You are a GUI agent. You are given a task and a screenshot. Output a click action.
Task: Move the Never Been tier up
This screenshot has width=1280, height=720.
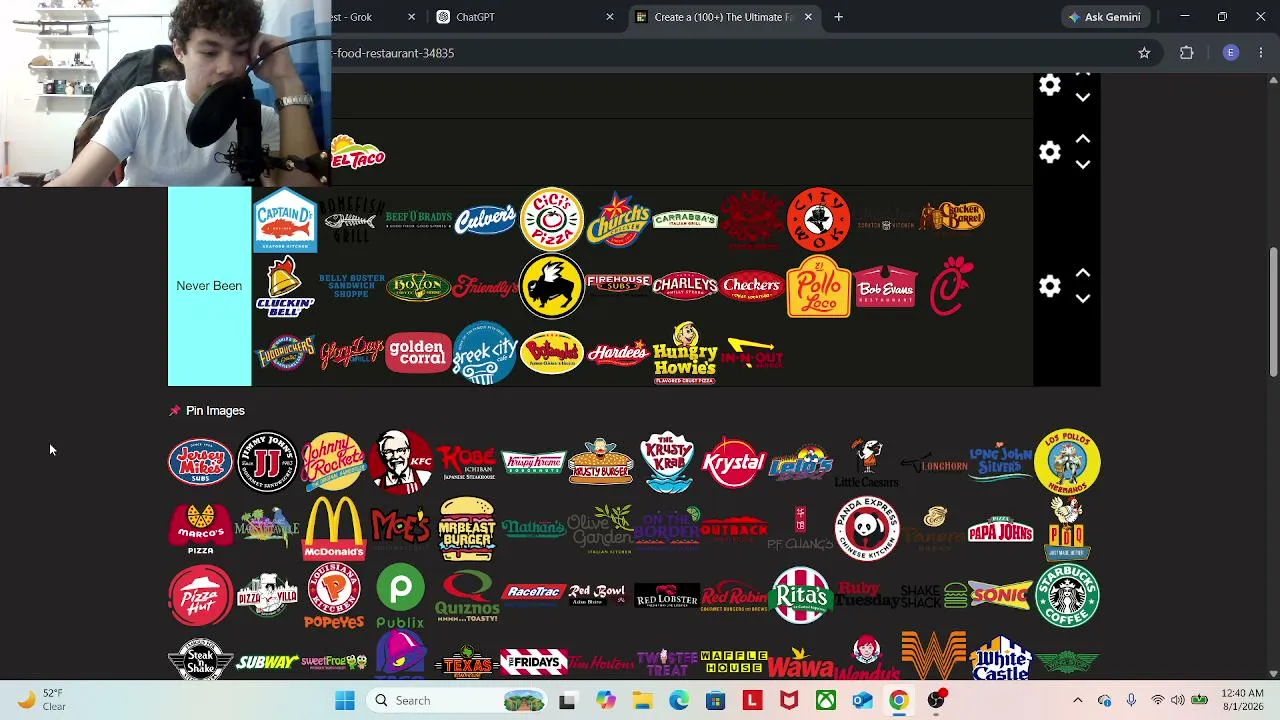[1082, 273]
